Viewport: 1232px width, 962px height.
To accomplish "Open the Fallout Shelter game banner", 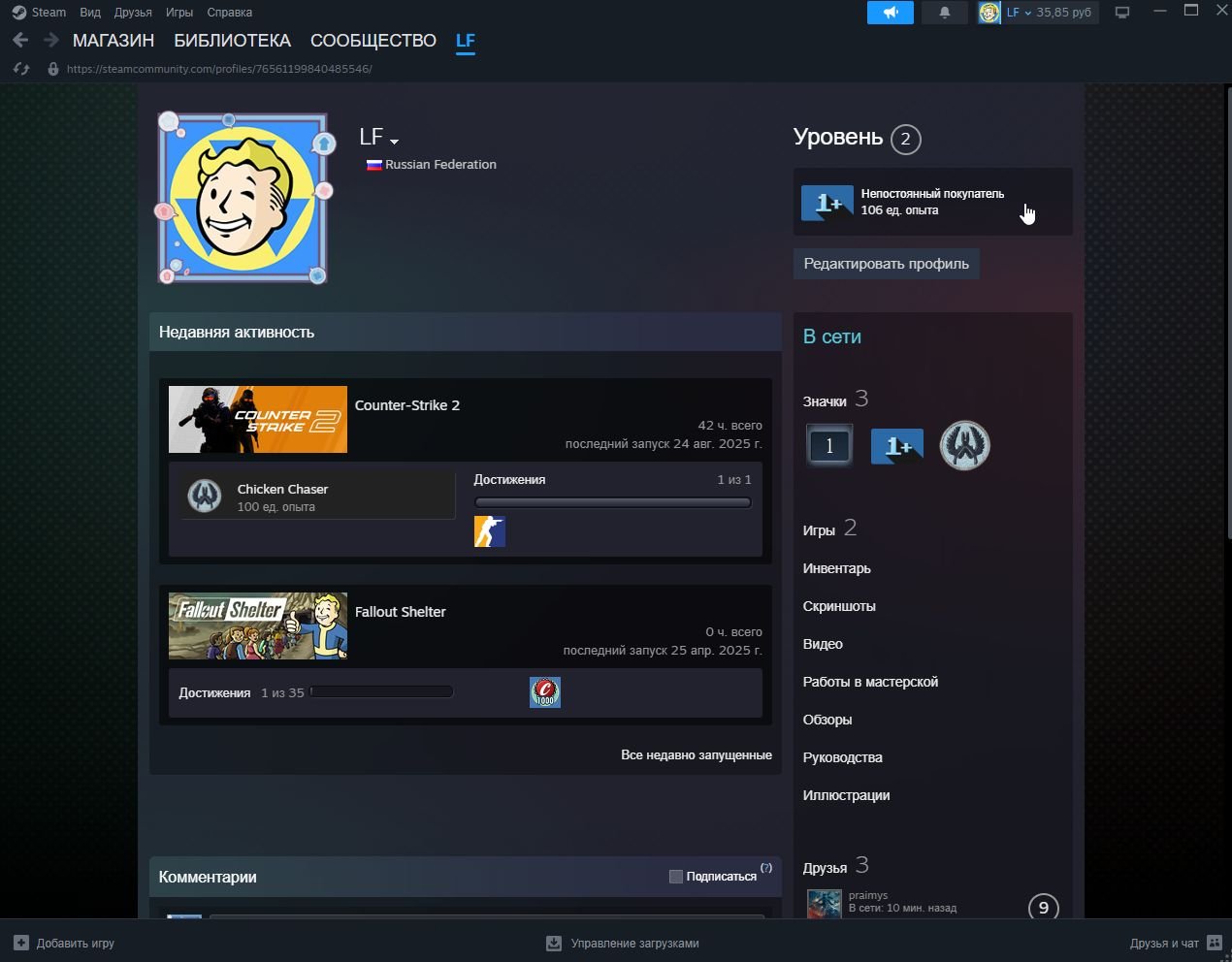I will click(258, 625).
